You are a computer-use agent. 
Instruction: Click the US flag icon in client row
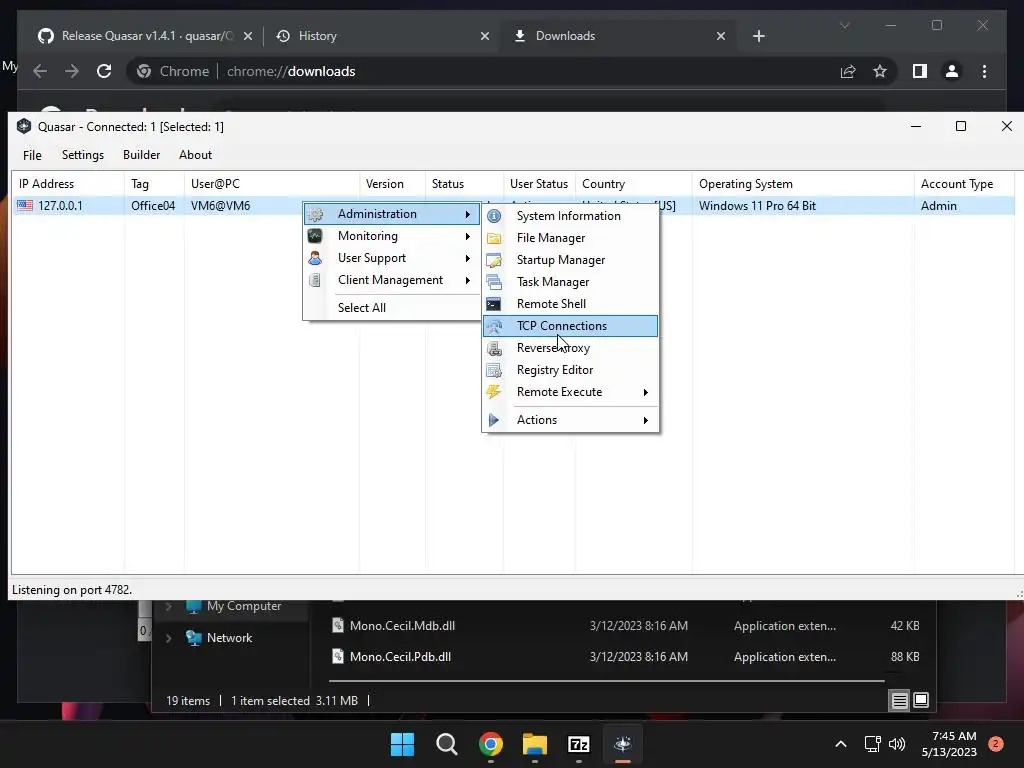[25, 206]
